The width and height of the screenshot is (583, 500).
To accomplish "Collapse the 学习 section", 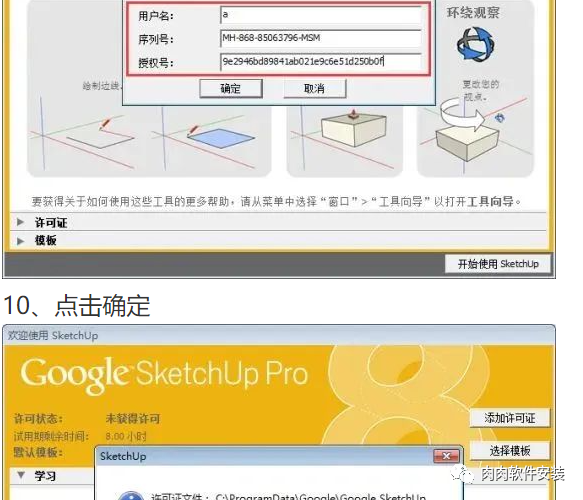I will tap(22, 475).
